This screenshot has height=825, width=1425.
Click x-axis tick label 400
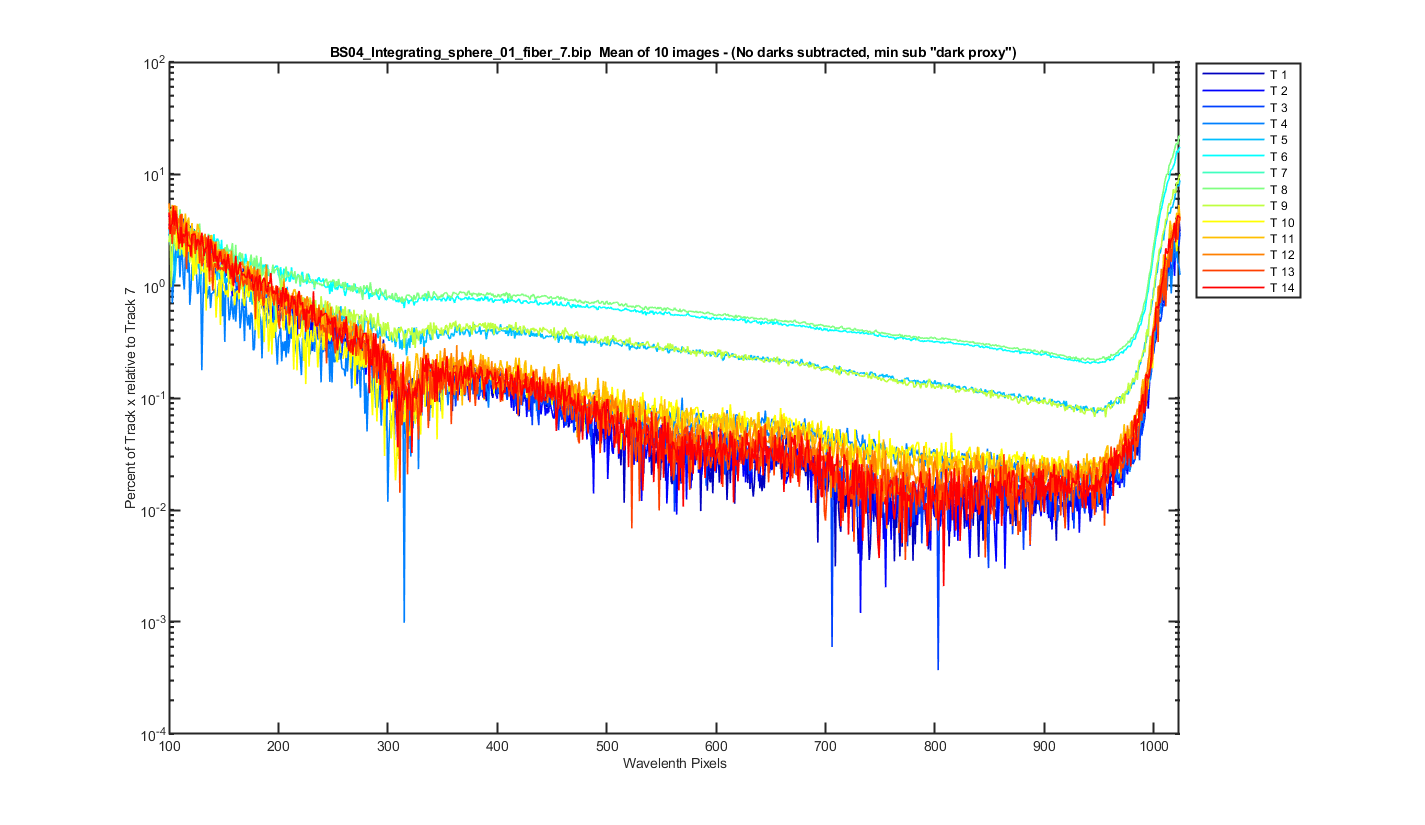(498, 746)
